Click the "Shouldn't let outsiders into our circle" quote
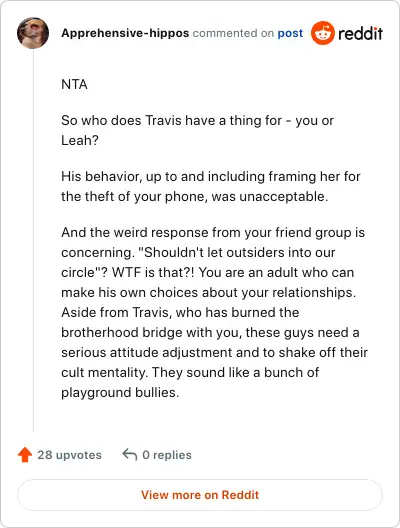This screenshot has width=400, height=528. [x=198, y=262]
